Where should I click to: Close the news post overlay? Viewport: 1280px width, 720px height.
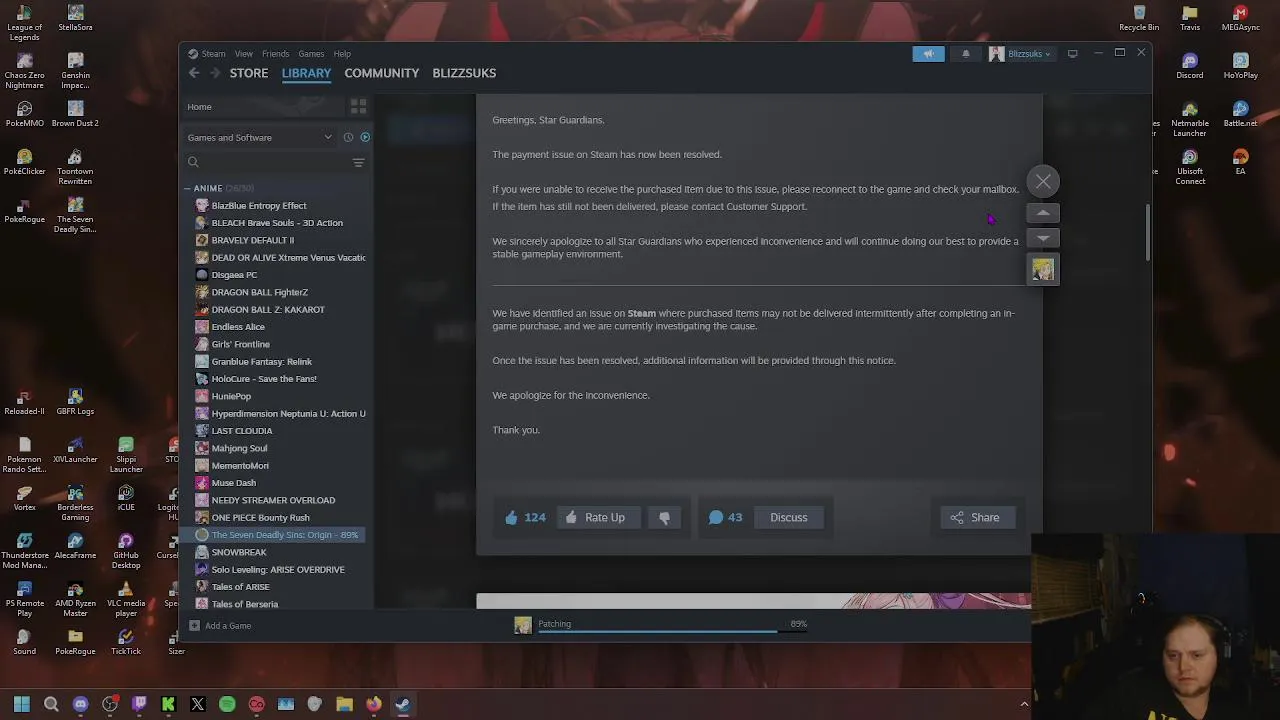(1043, 182)
